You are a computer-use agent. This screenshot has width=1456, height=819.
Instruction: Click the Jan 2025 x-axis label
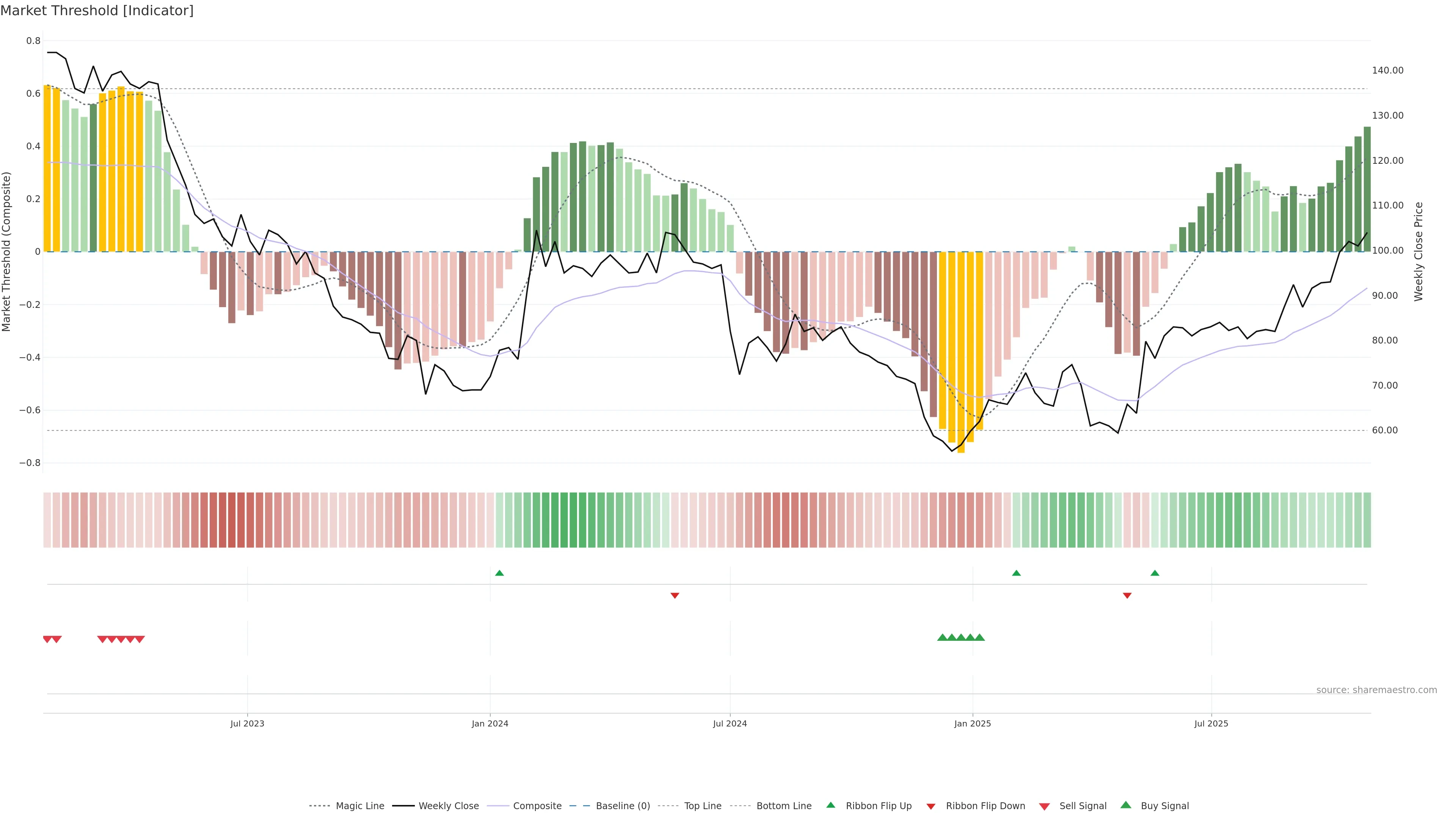(x=972, y=723)
